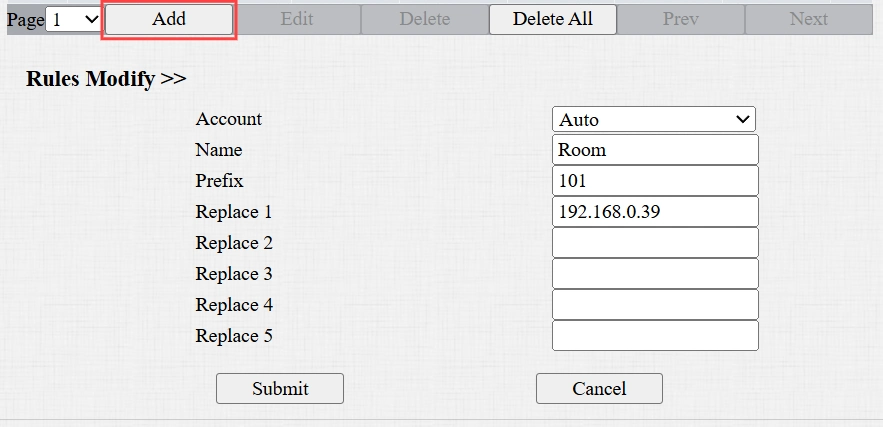
Task: Click the Account label text
Action: (229, 119)
